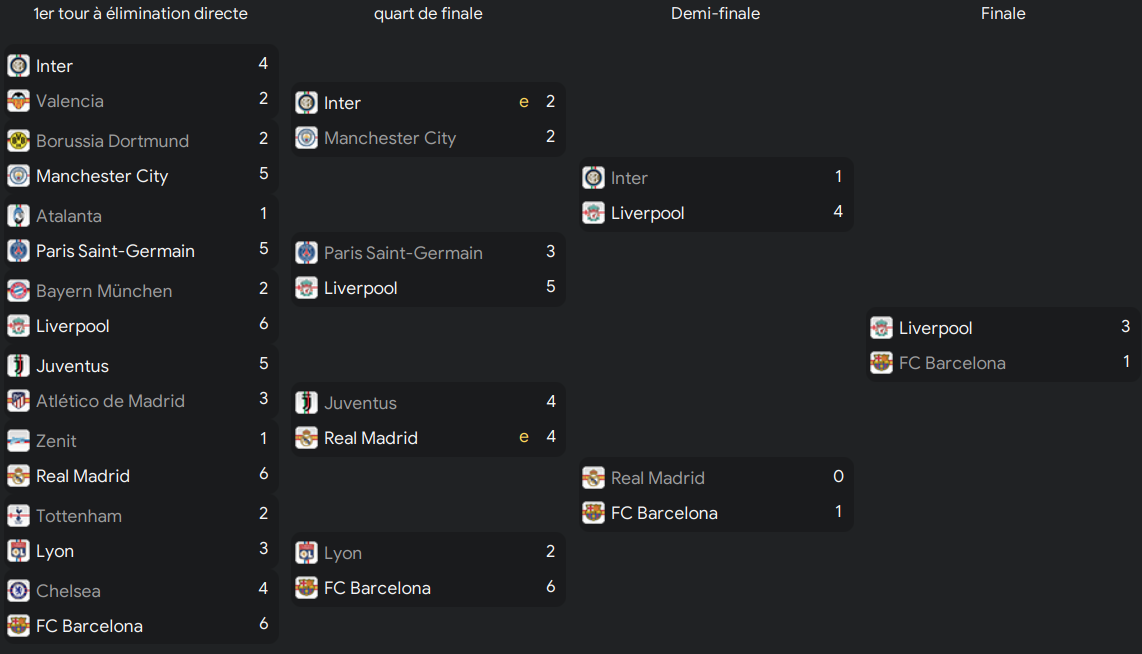Click the Tottenham club crest

(x=18, y=516)
